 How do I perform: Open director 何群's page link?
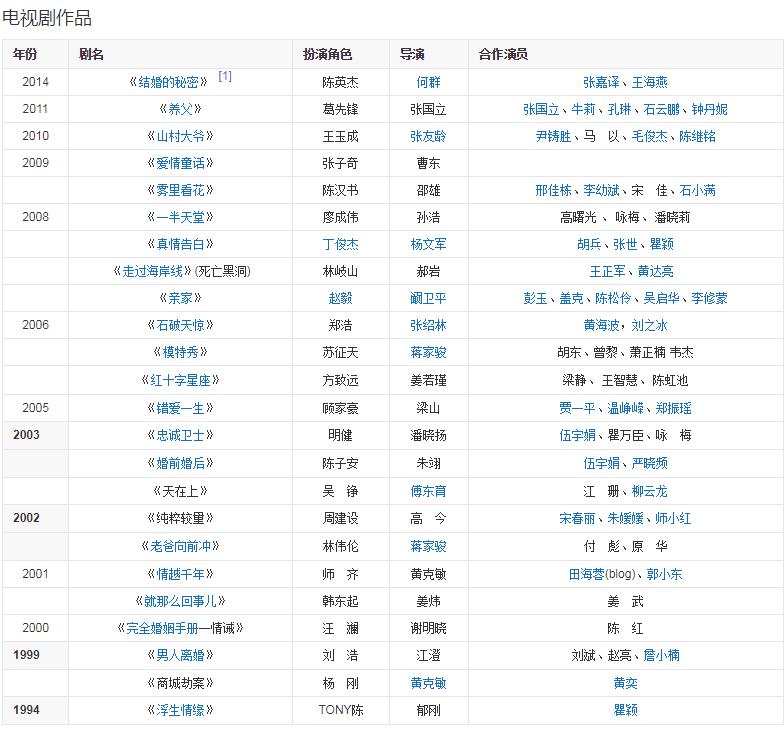(428, 82)
